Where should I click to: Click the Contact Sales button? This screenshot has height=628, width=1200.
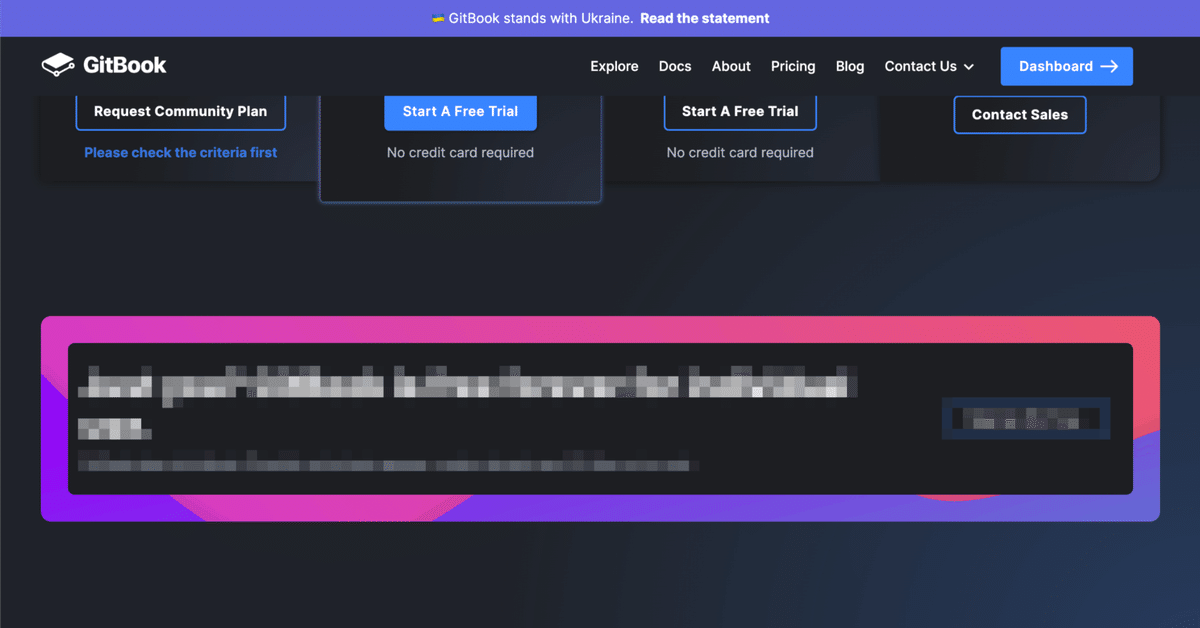[x=1020, y=115]
